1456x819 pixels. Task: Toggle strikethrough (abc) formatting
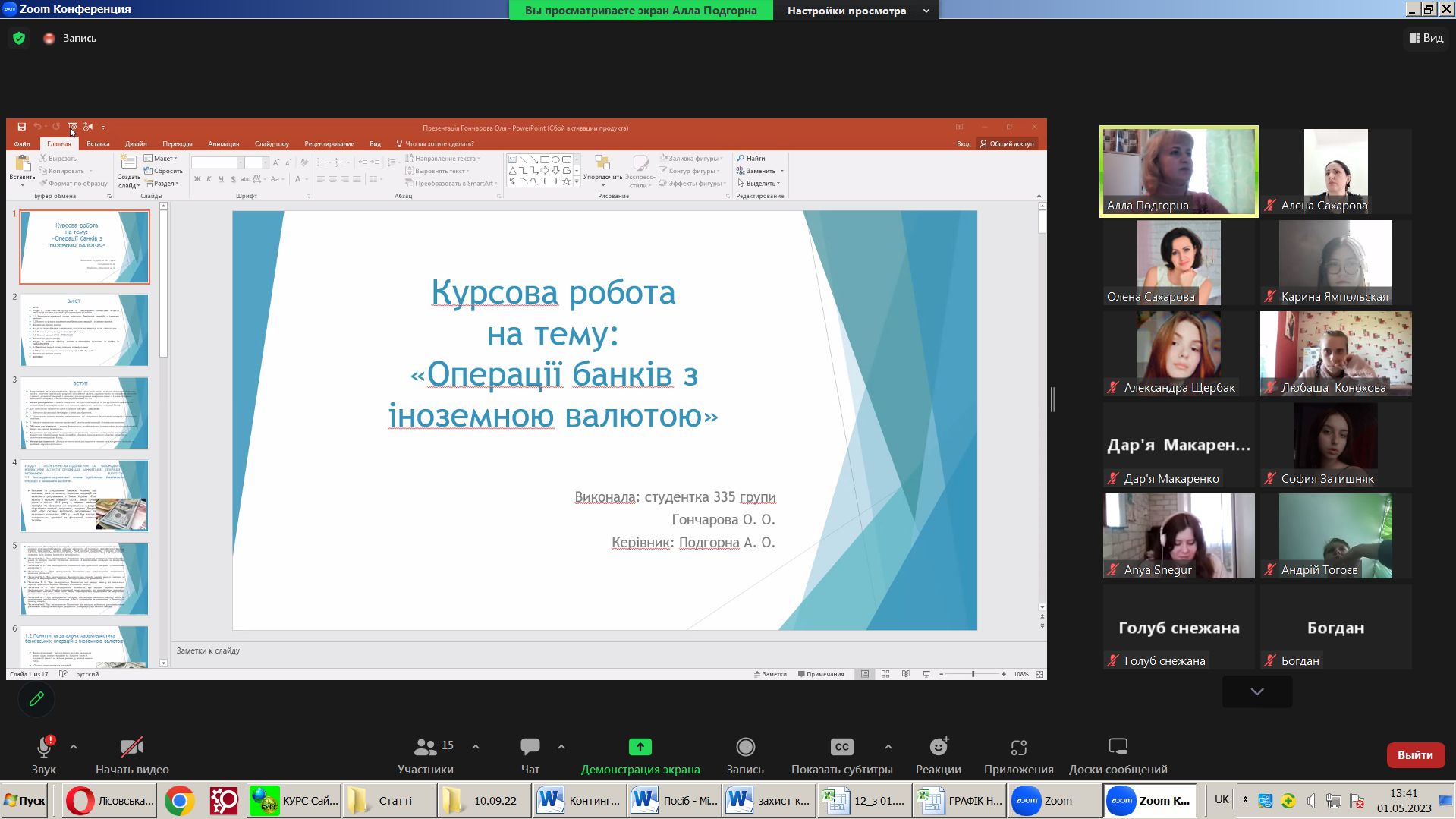245,179
